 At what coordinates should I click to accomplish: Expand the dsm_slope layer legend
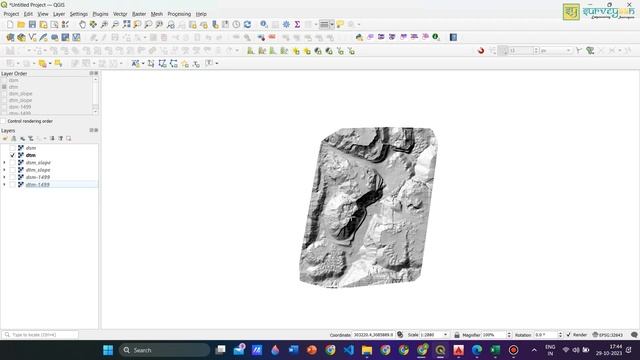[4, 162]
